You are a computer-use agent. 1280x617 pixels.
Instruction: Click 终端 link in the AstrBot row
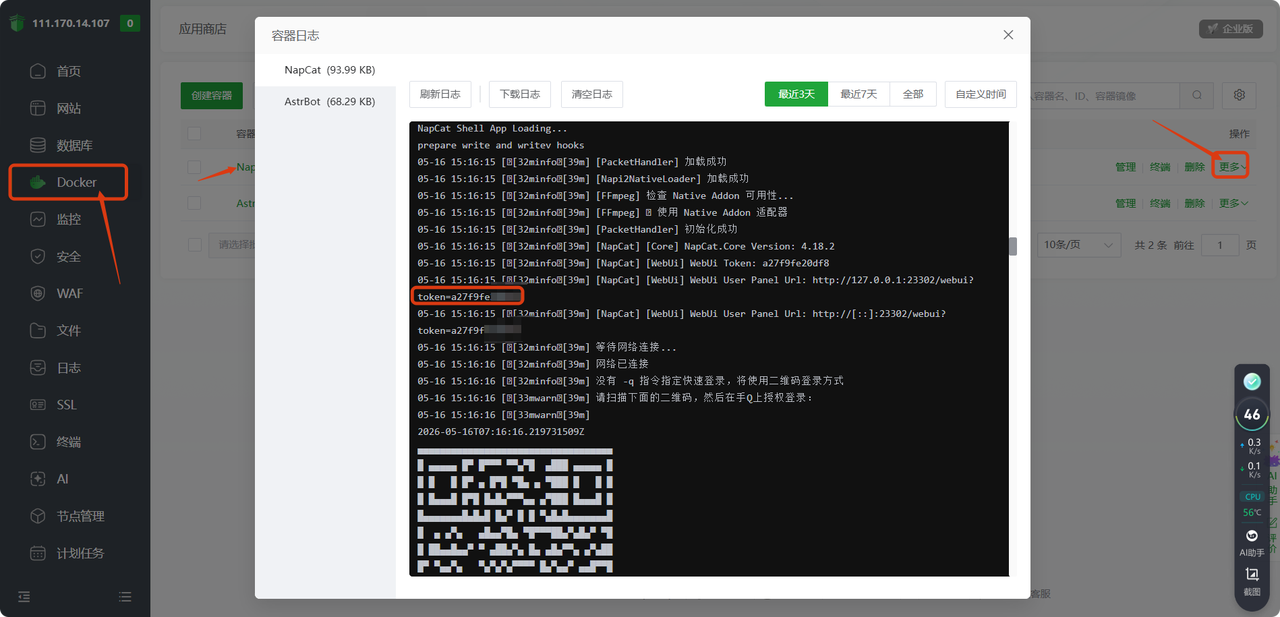coord(1159,203)
